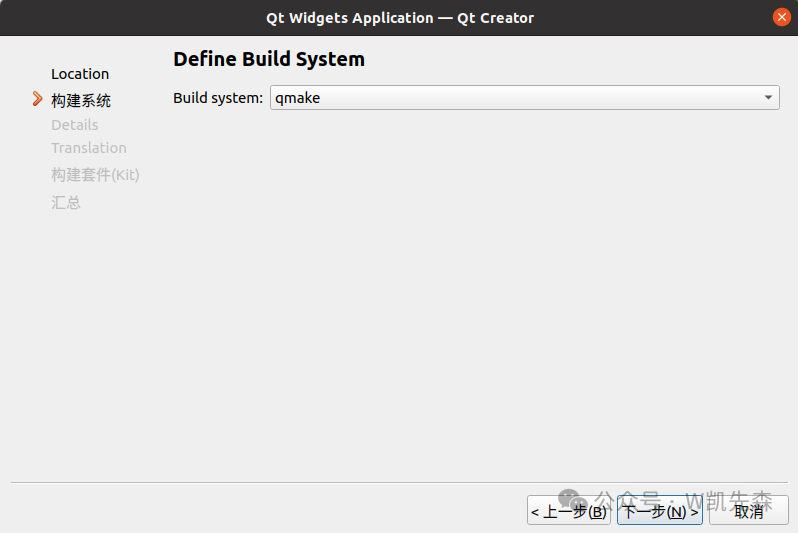This screenshot has height=533, width=798.
Task: Close the Qt Creator wizard window
Action: 781,17
